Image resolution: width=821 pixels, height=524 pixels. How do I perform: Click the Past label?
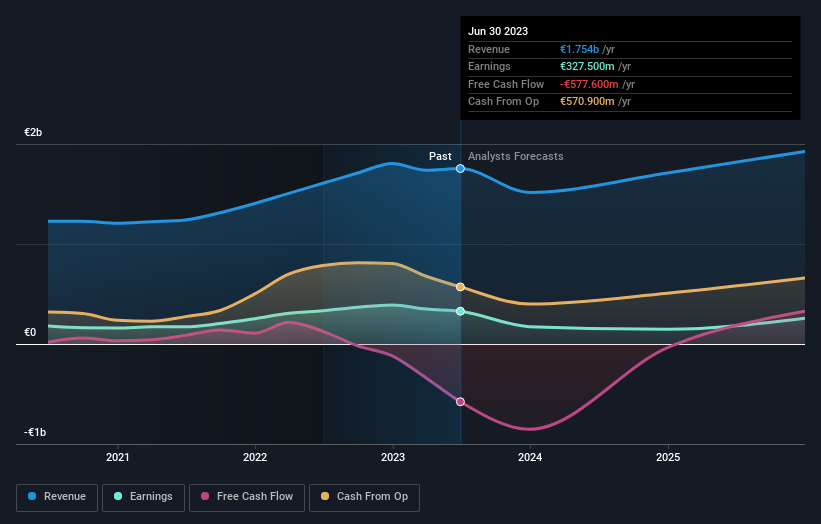pos(440,157)
